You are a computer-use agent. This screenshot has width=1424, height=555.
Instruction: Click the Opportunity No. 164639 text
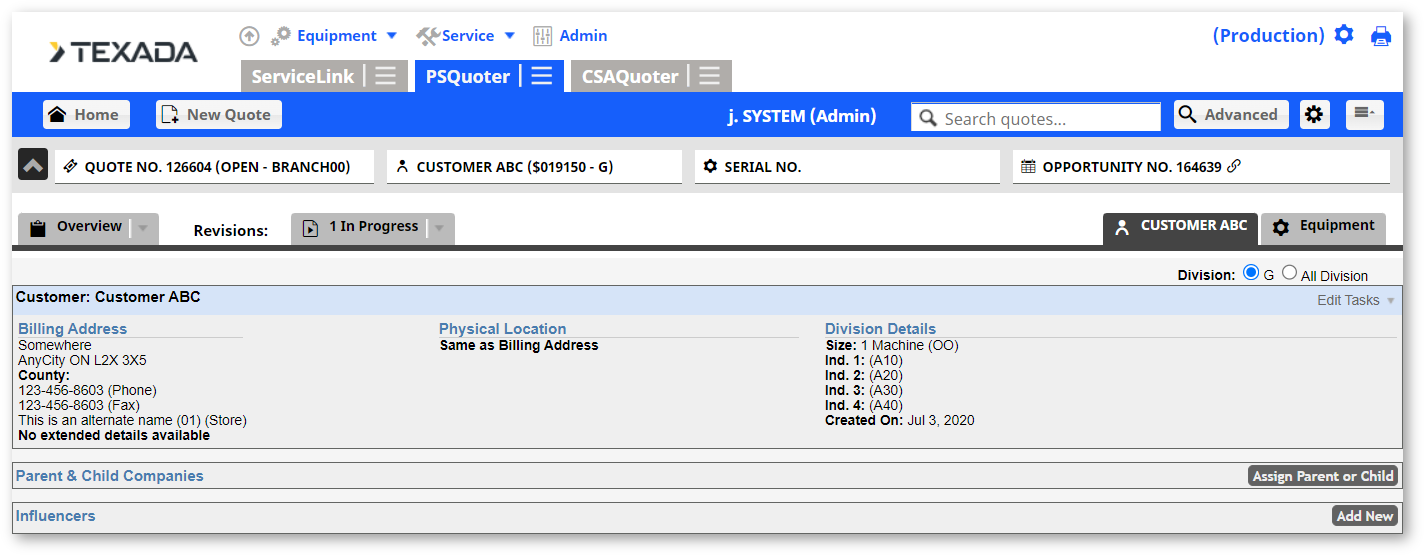click(x=1132, y=167)
